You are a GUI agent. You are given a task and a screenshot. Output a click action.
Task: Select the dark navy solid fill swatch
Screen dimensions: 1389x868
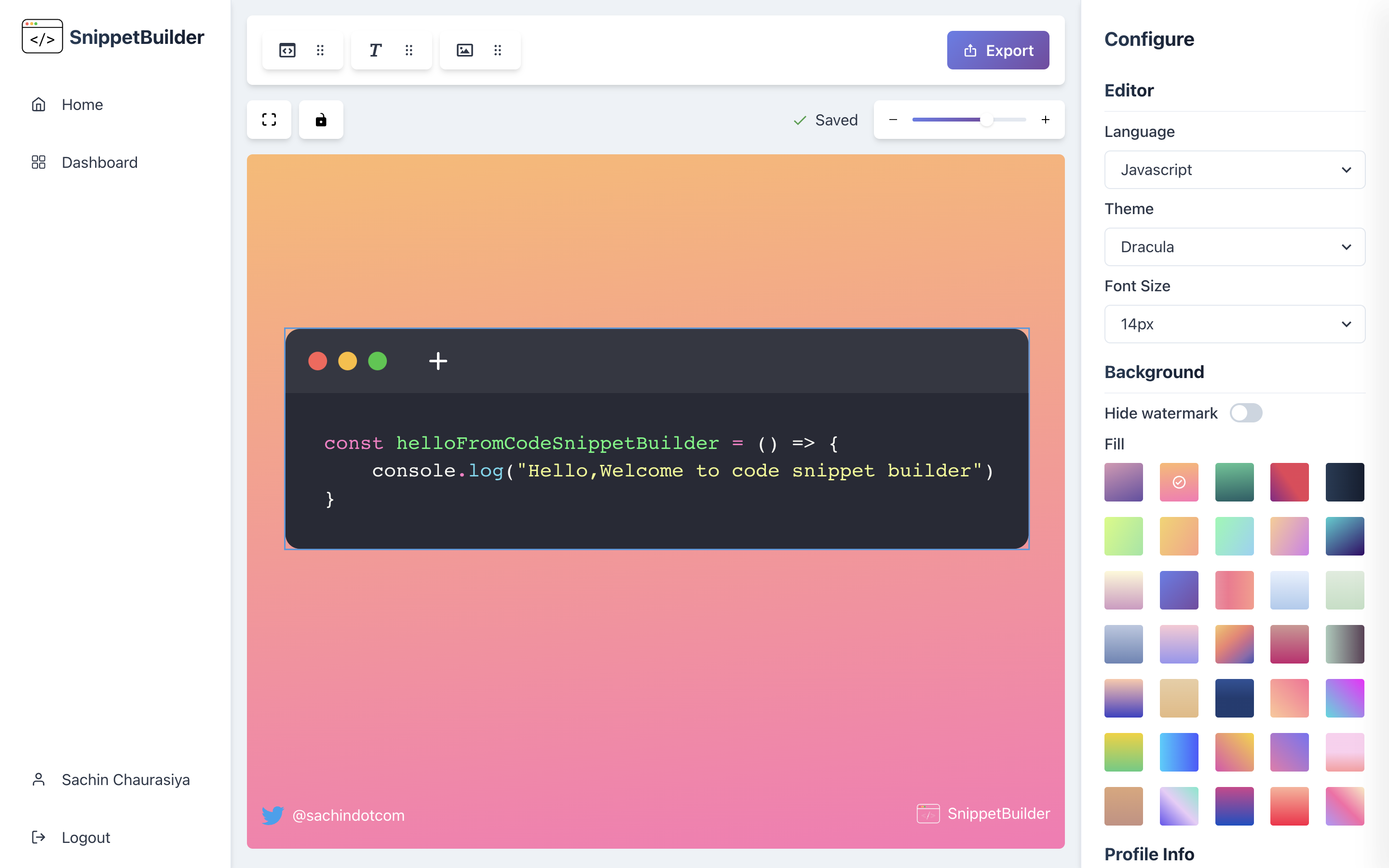pos(1234,698)
